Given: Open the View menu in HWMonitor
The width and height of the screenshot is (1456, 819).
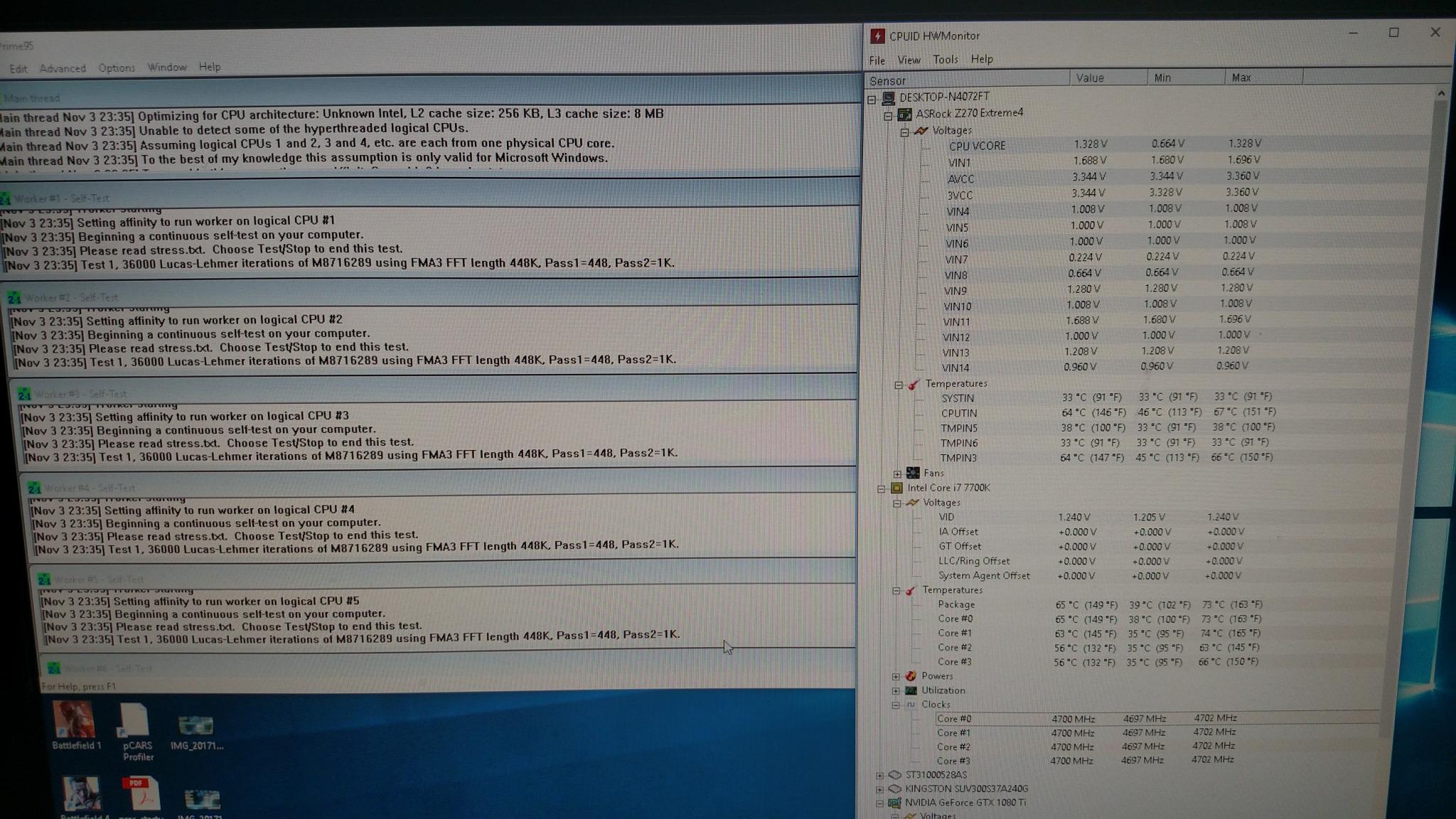Looking at the screenshot, I should pos(909,60).
